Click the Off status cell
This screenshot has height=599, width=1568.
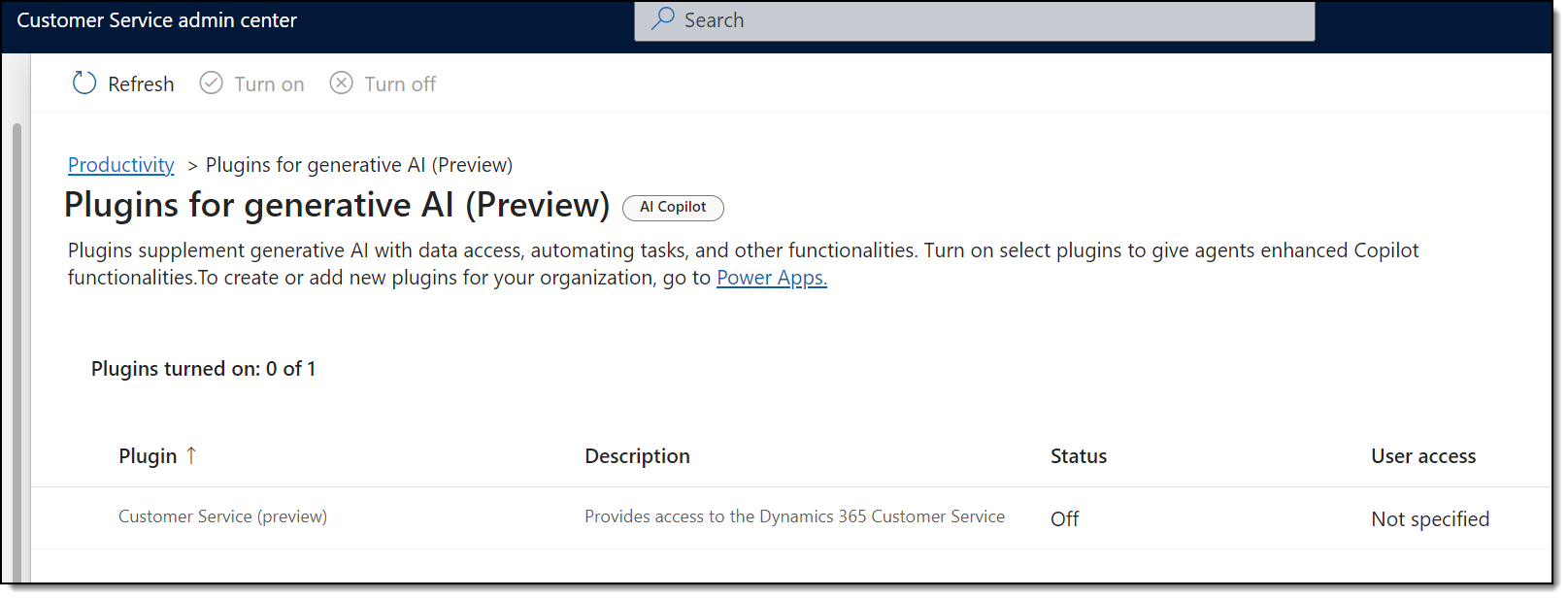(1064, 519)
